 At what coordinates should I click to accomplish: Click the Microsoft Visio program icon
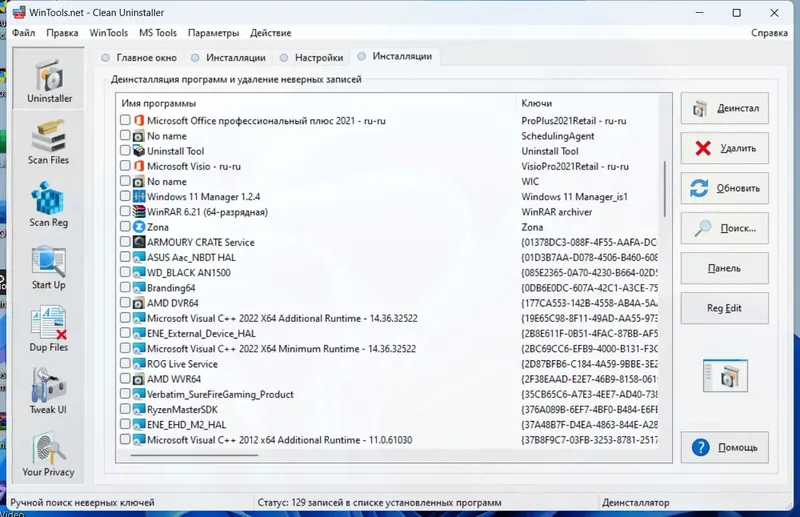[x=139, y=166]
